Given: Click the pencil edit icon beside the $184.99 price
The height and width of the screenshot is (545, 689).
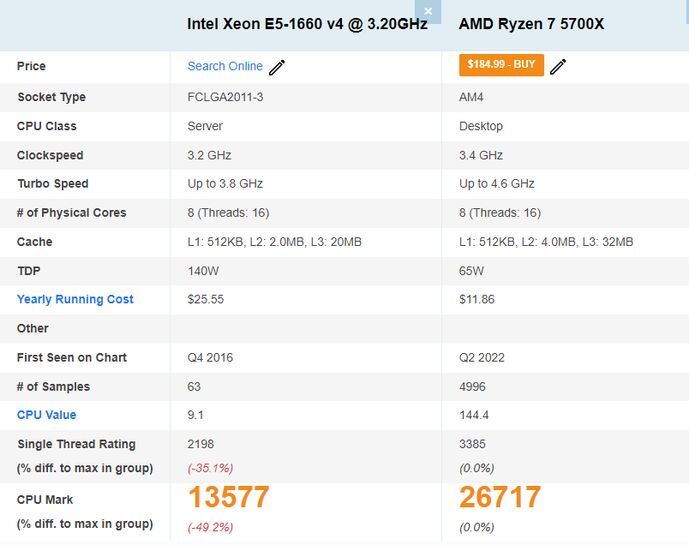Looking at the screenshot, I should click(558, 67).
